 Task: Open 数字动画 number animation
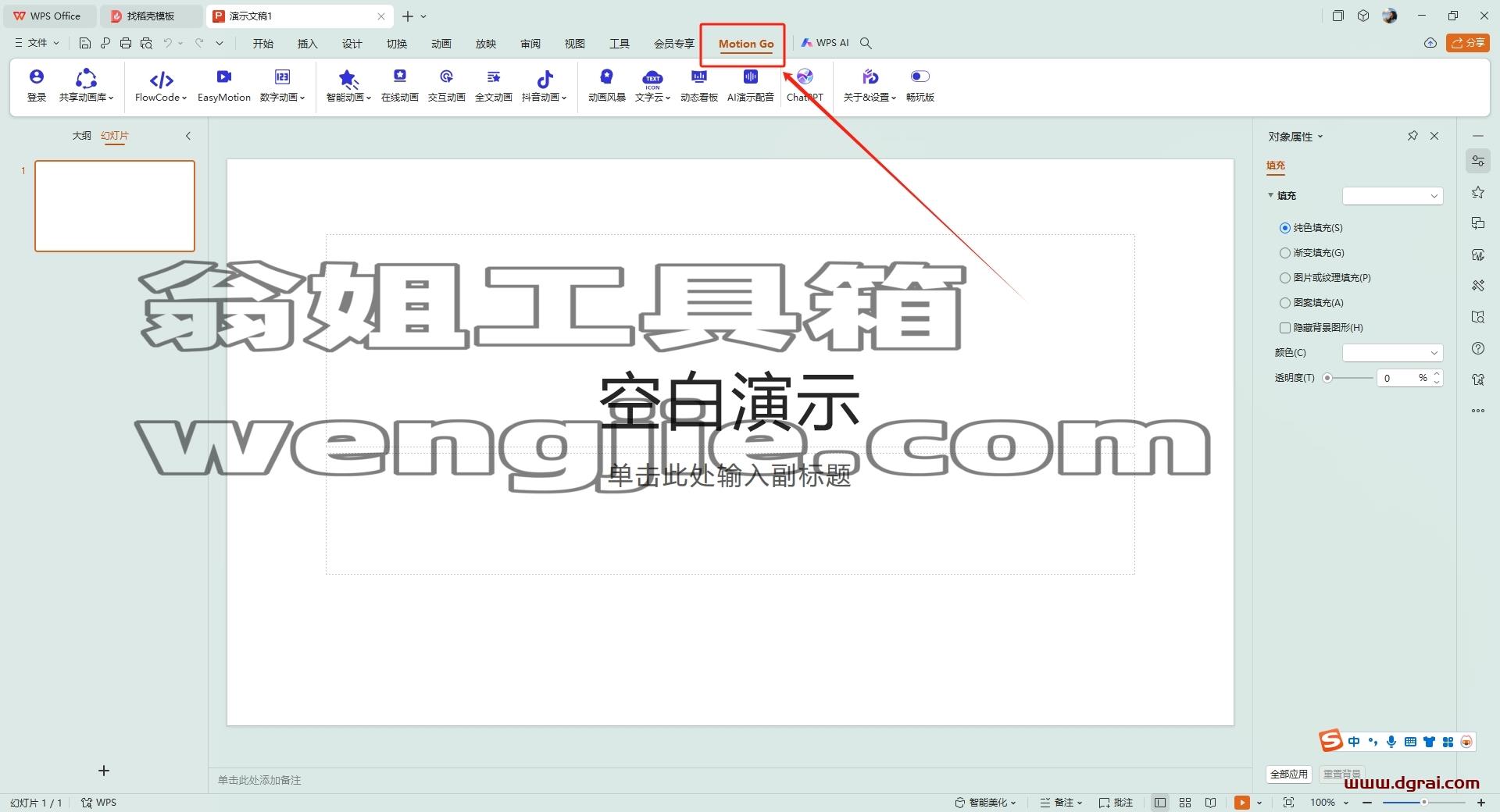[x=282, y=85]
